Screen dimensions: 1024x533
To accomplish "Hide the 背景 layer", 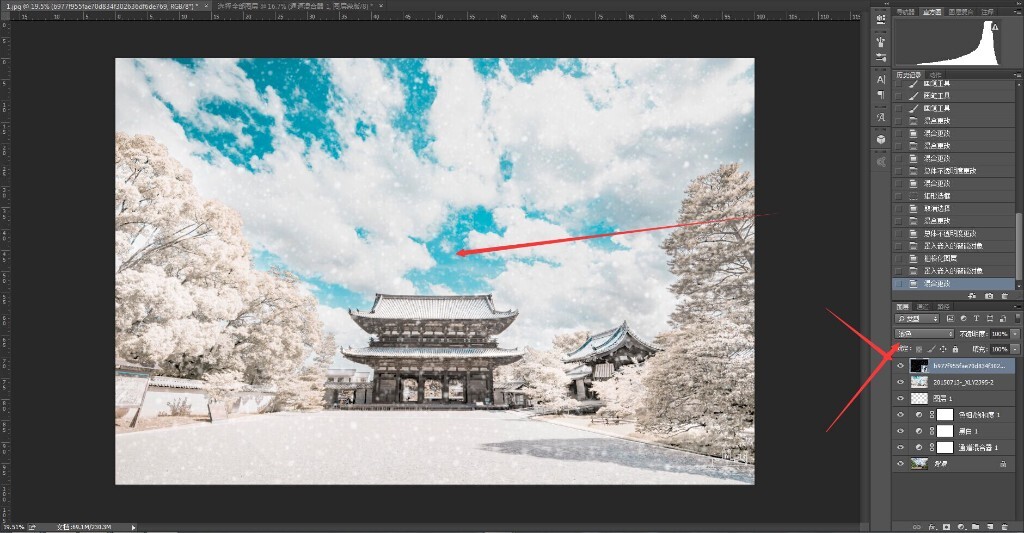I will click(x=901, y=464).
